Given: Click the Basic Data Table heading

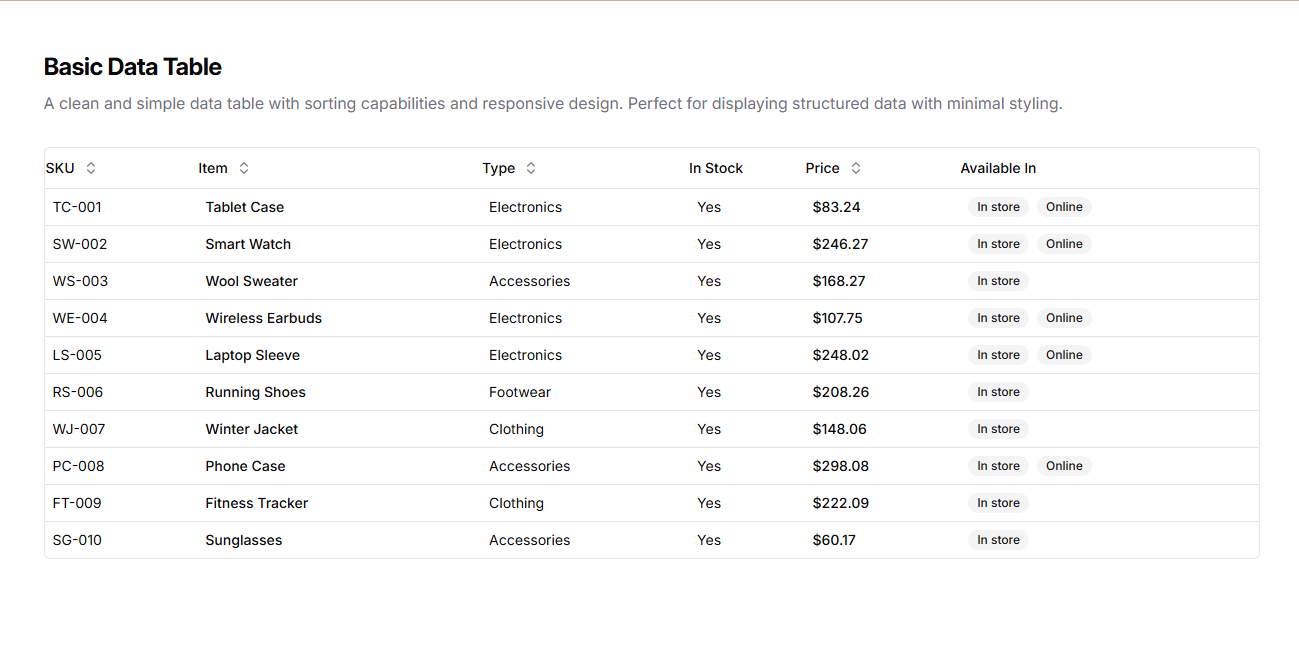Looking at the screenshot, I should click(x=133, y=67).
